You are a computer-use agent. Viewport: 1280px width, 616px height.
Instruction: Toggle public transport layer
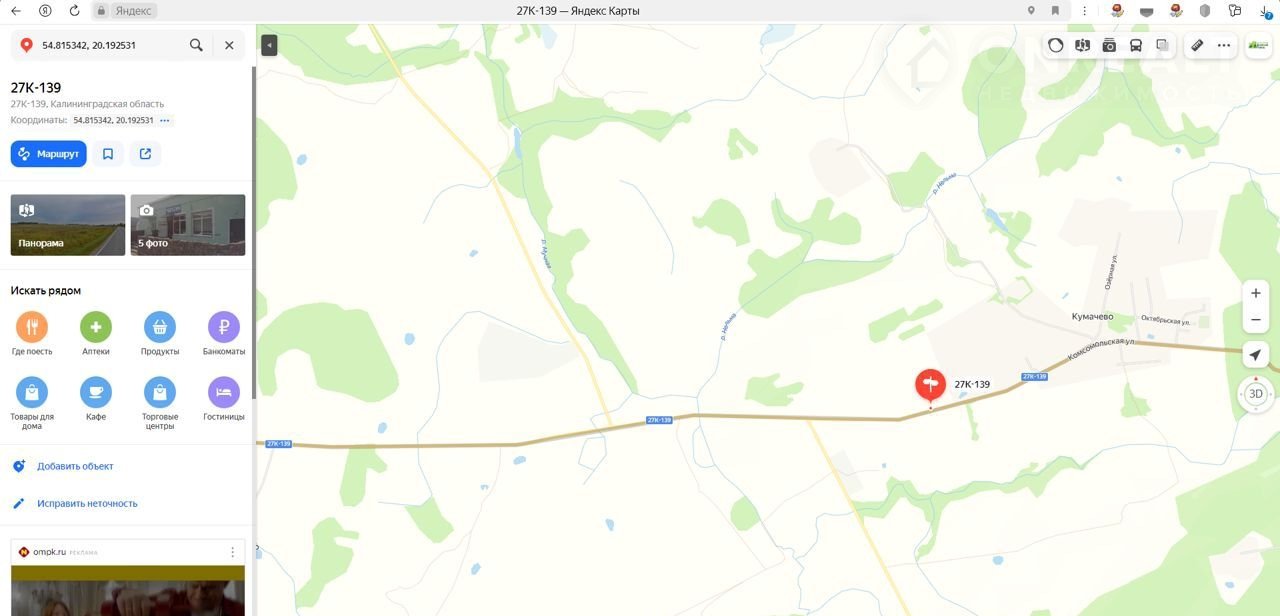coord(1136,45)
